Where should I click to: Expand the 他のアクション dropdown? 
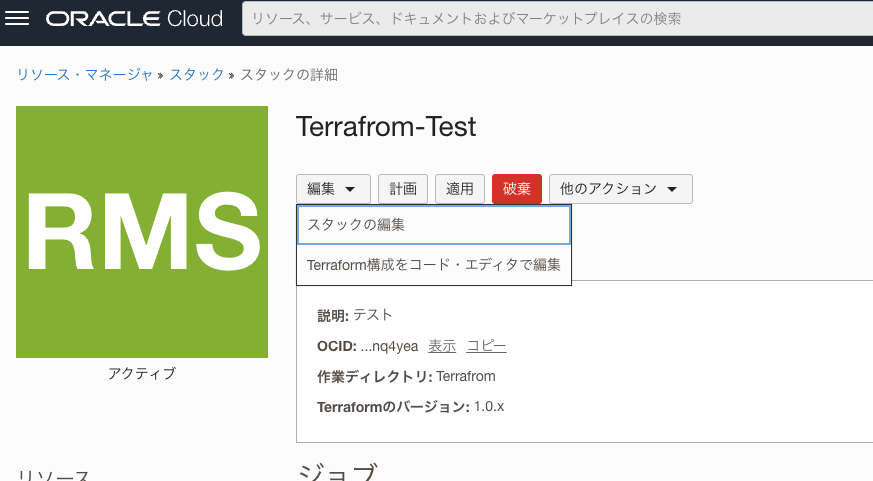tap(621, 189)
